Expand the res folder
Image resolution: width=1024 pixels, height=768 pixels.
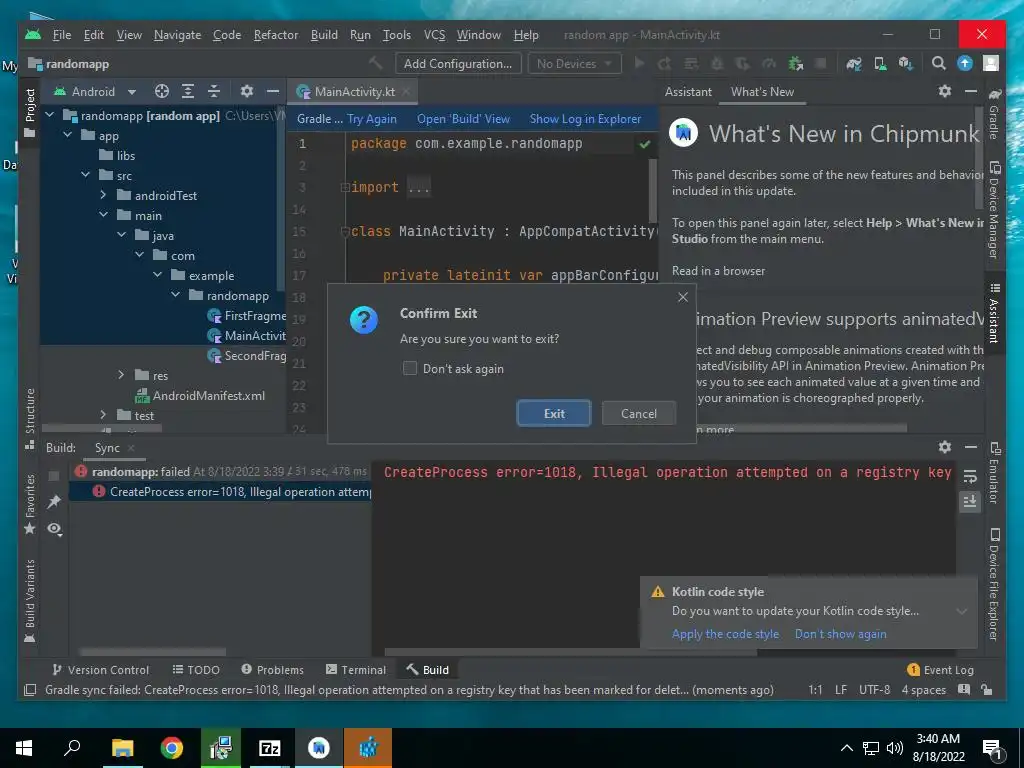[x=121, y=375]
